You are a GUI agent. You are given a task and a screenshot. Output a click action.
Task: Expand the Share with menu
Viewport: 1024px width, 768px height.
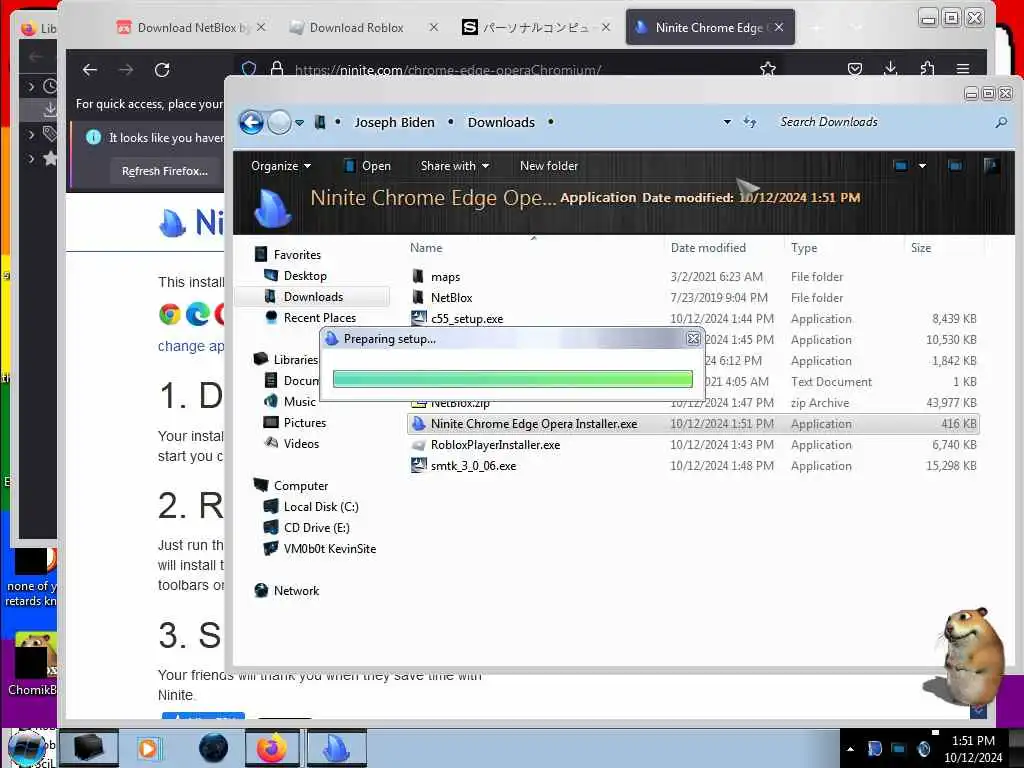coord(455,166)
